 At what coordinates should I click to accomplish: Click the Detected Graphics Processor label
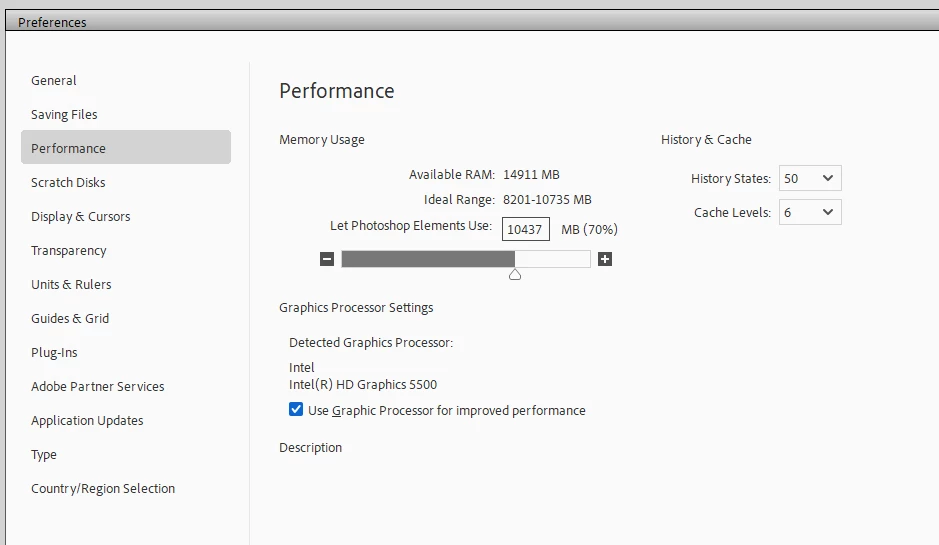click(x=371, y=343)
